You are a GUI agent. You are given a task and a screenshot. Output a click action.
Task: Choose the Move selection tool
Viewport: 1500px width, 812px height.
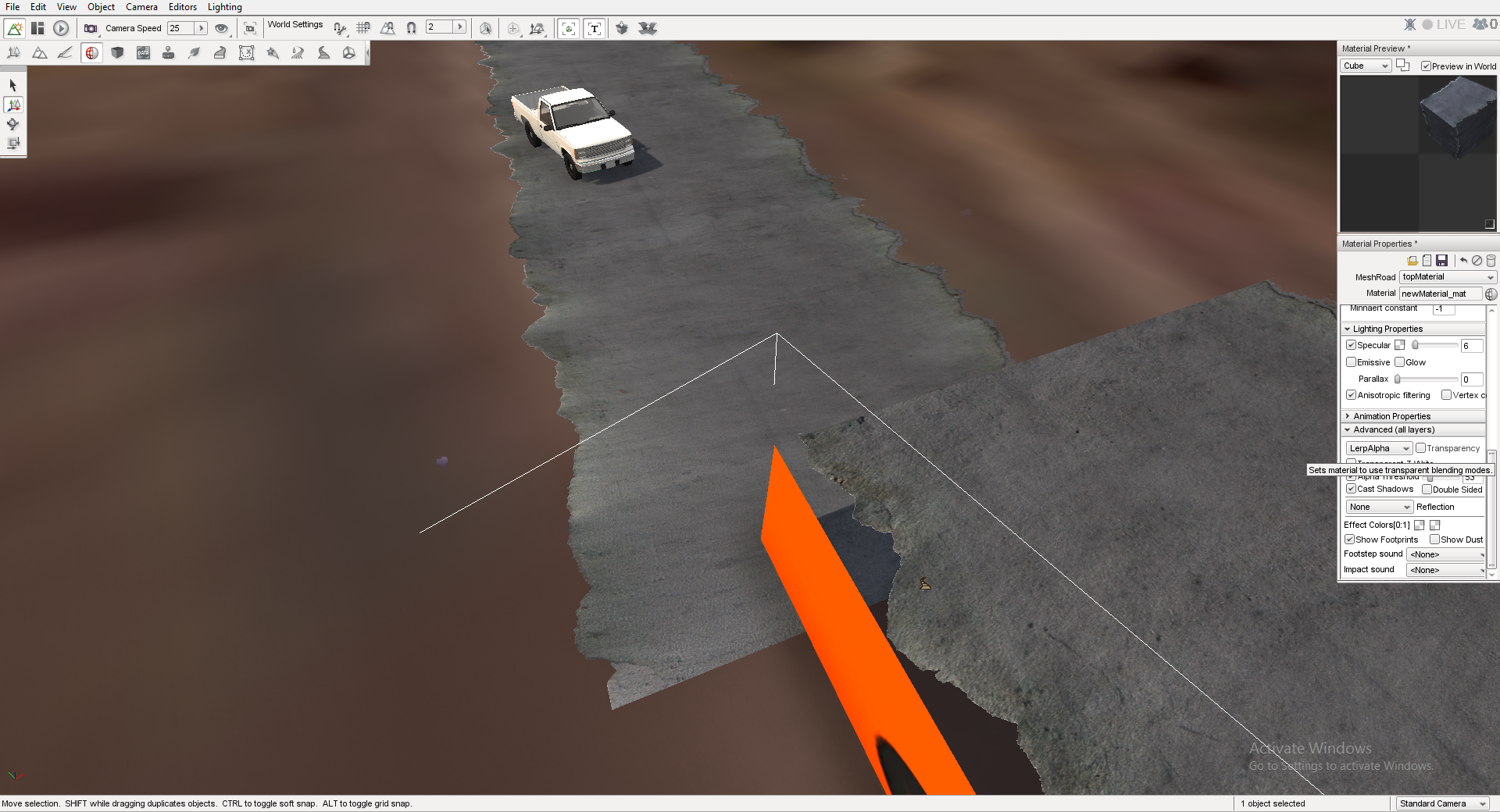13,105
